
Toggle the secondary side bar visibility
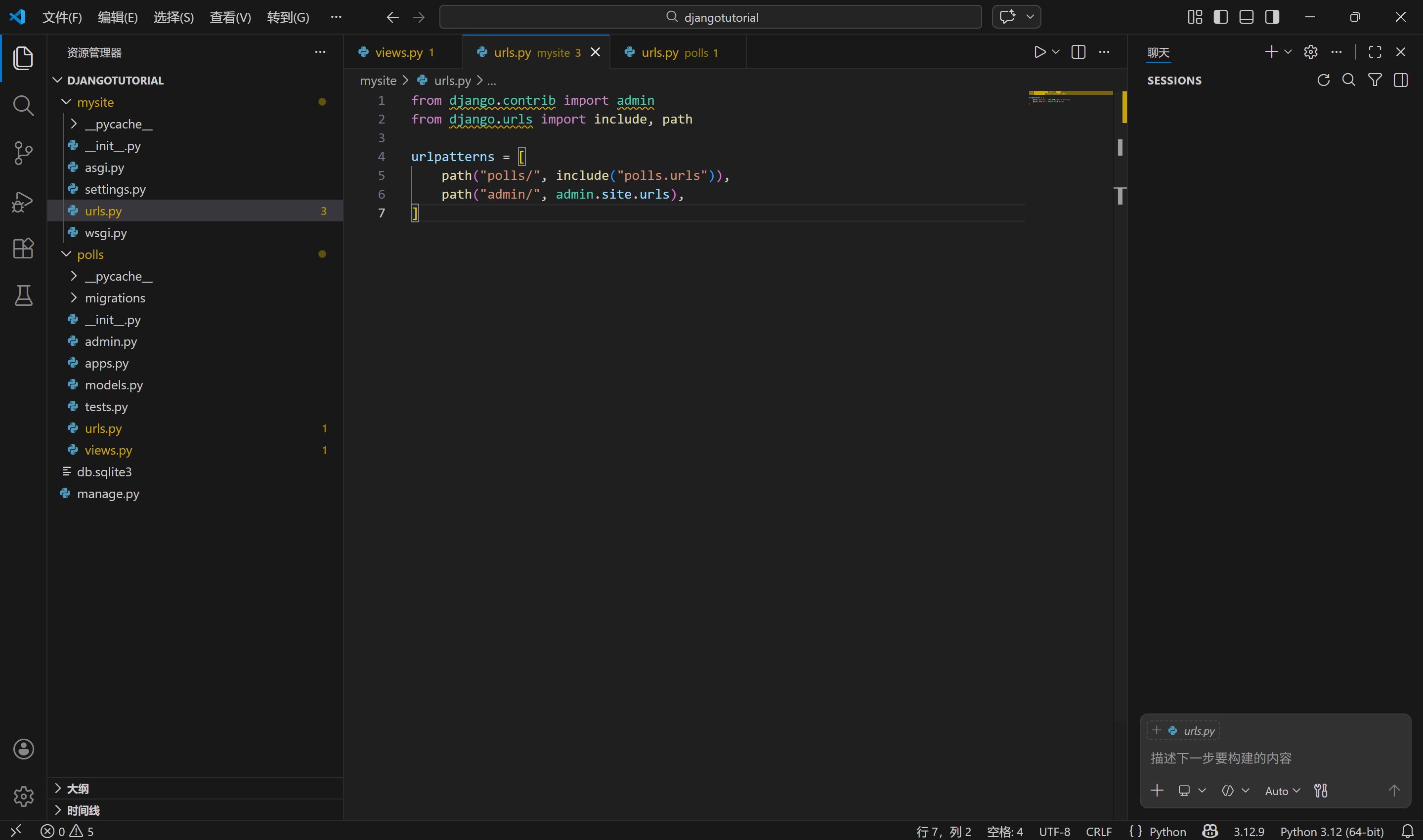click(1272, 17)
